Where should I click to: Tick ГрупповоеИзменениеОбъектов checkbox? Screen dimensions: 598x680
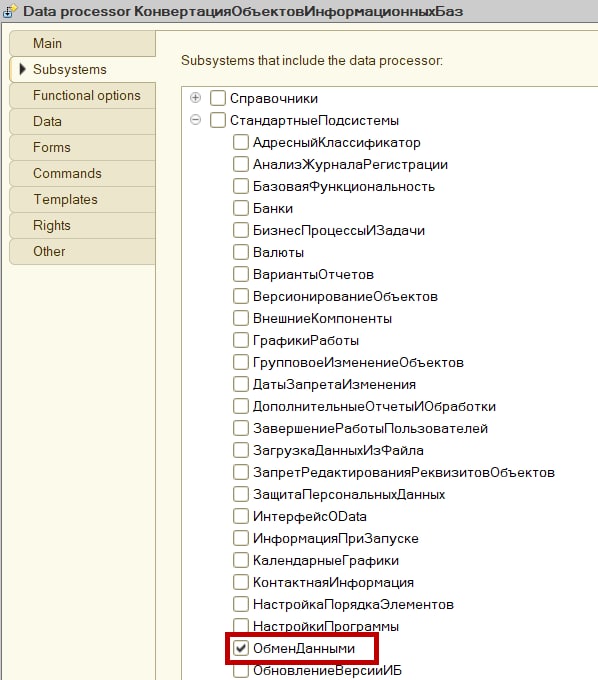pyautogui.click(x=241, y=362)
